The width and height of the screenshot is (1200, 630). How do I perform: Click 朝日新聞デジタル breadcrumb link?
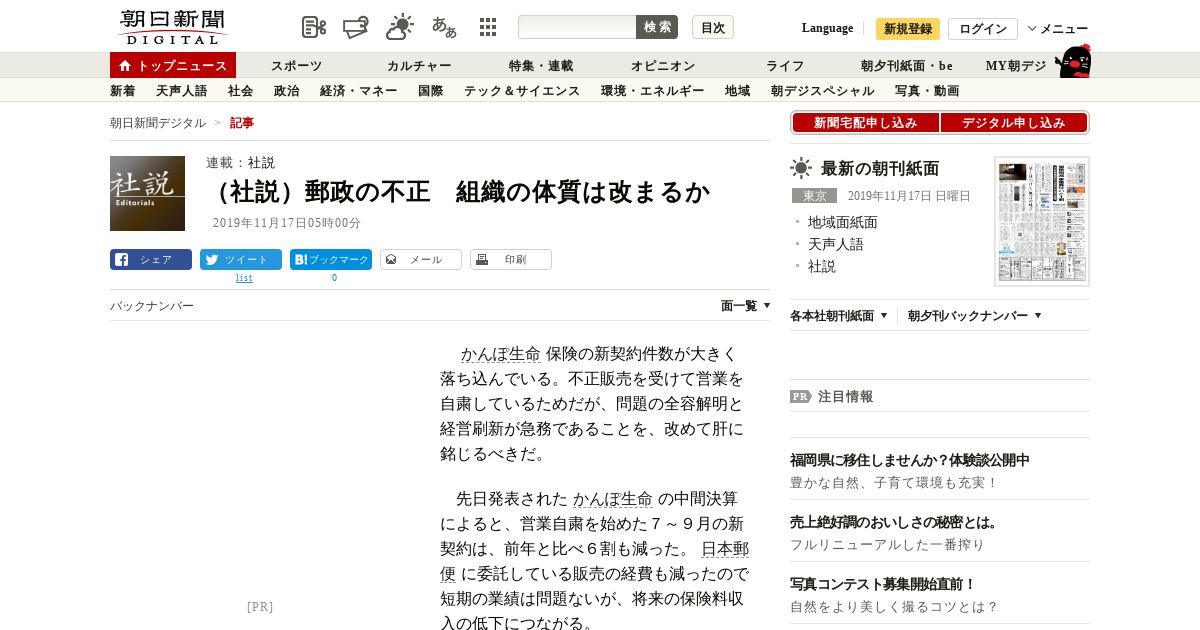click(x=158, y=123)
